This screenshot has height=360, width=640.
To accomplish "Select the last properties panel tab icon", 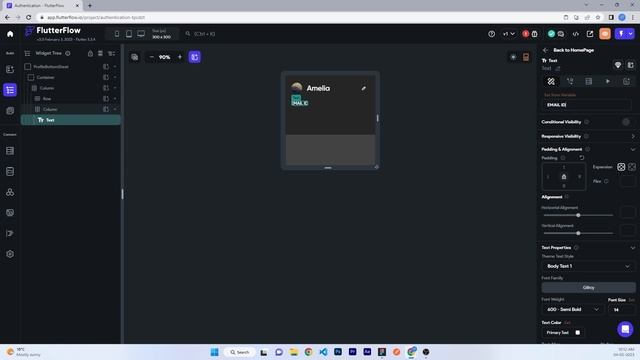I will pyautogui.click(x=627, y=82).
